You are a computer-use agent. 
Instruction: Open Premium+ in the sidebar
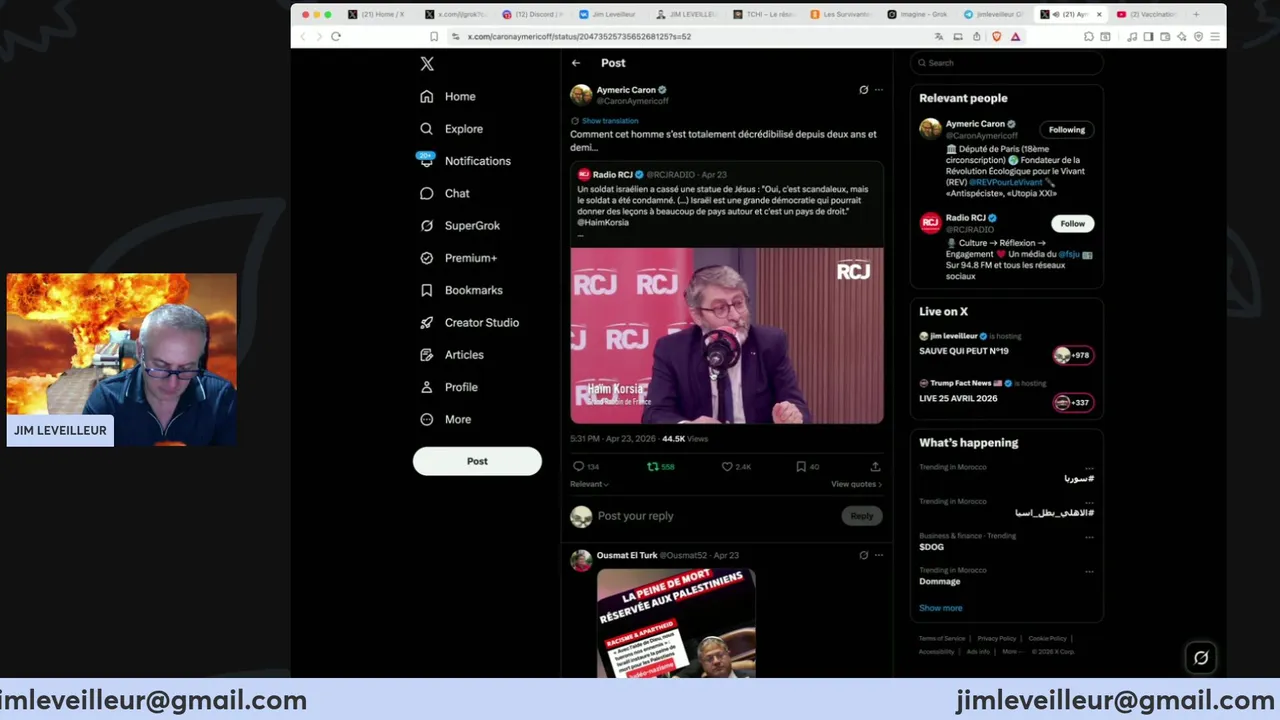[x=459, y=258]
